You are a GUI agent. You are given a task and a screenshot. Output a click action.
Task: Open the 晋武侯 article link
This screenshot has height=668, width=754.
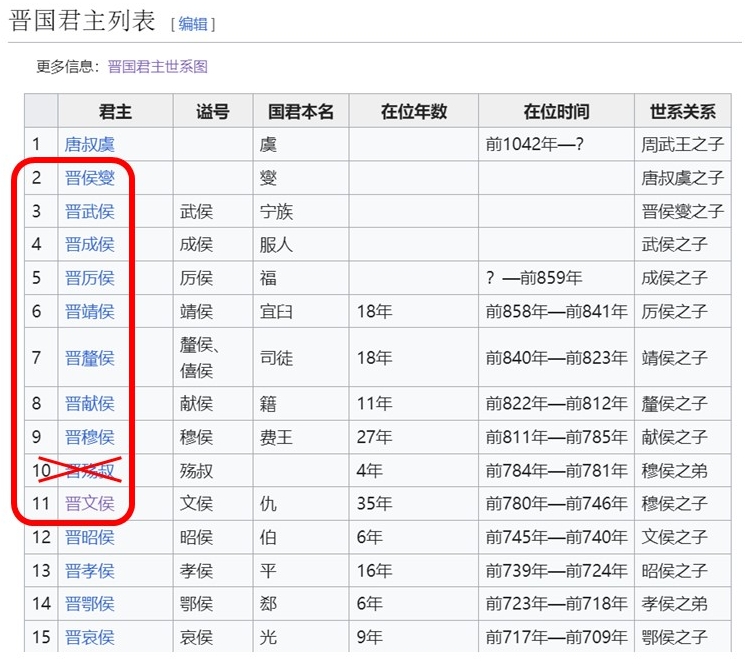[90, 211]
